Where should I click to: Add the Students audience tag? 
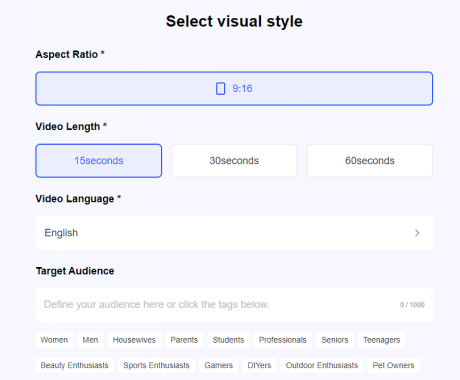pyautogui.click(x=228, y=340)
